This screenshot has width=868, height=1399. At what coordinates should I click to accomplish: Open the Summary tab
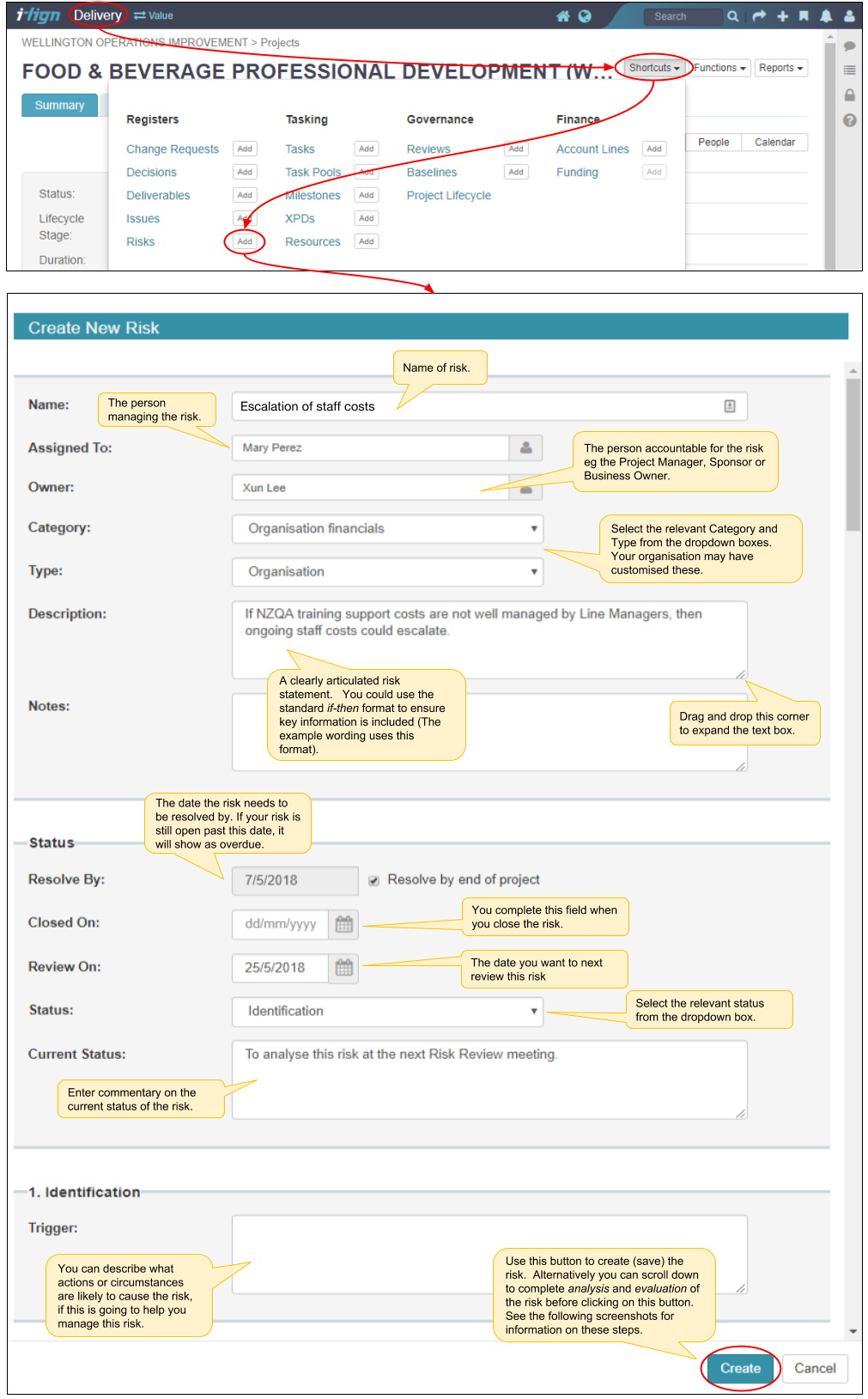(x=59, y=105)
